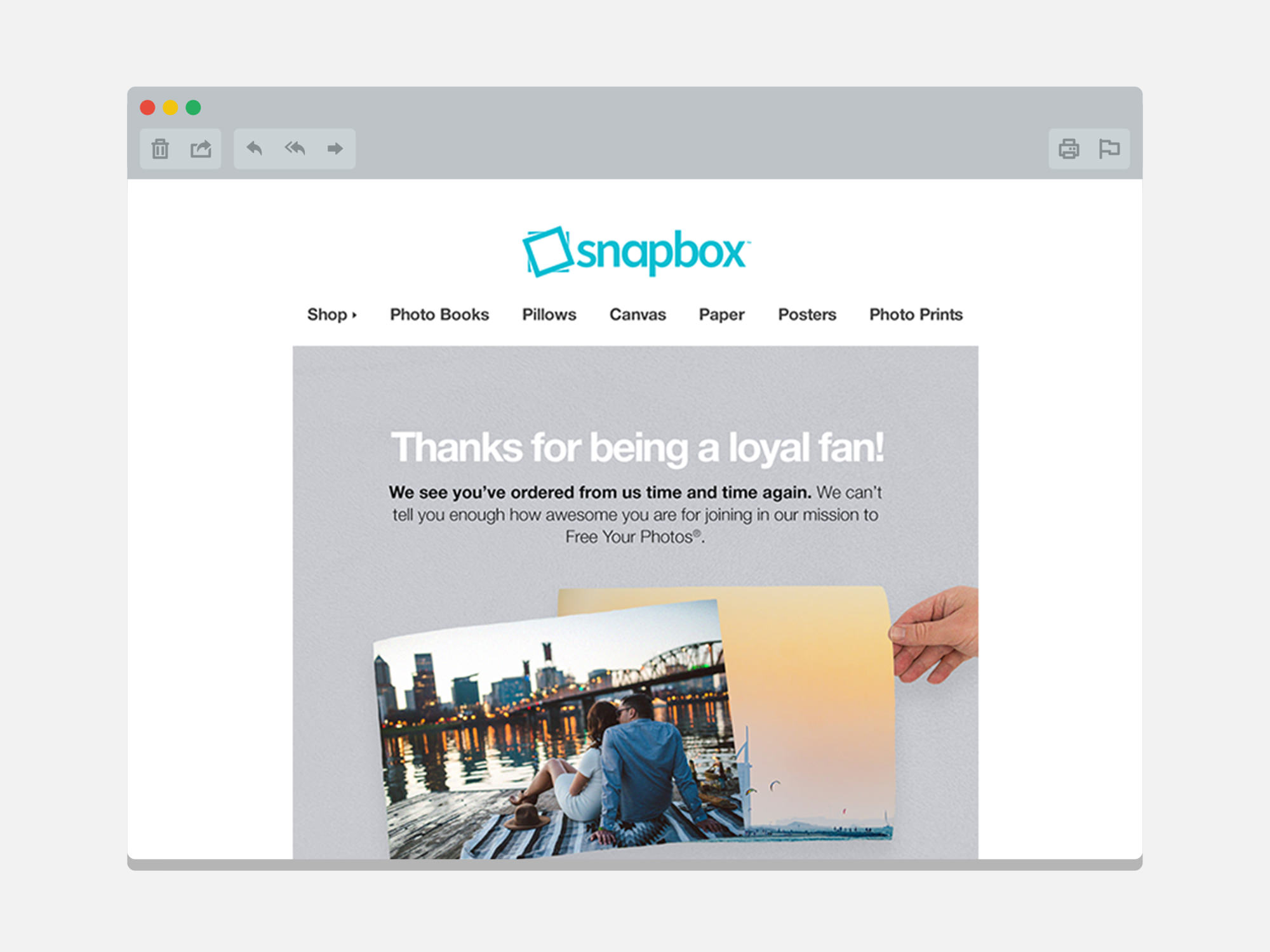This screenshot has width=1270, height=952.
Task: Forward the email with the forward arrow icon
Action: [335, 149]
